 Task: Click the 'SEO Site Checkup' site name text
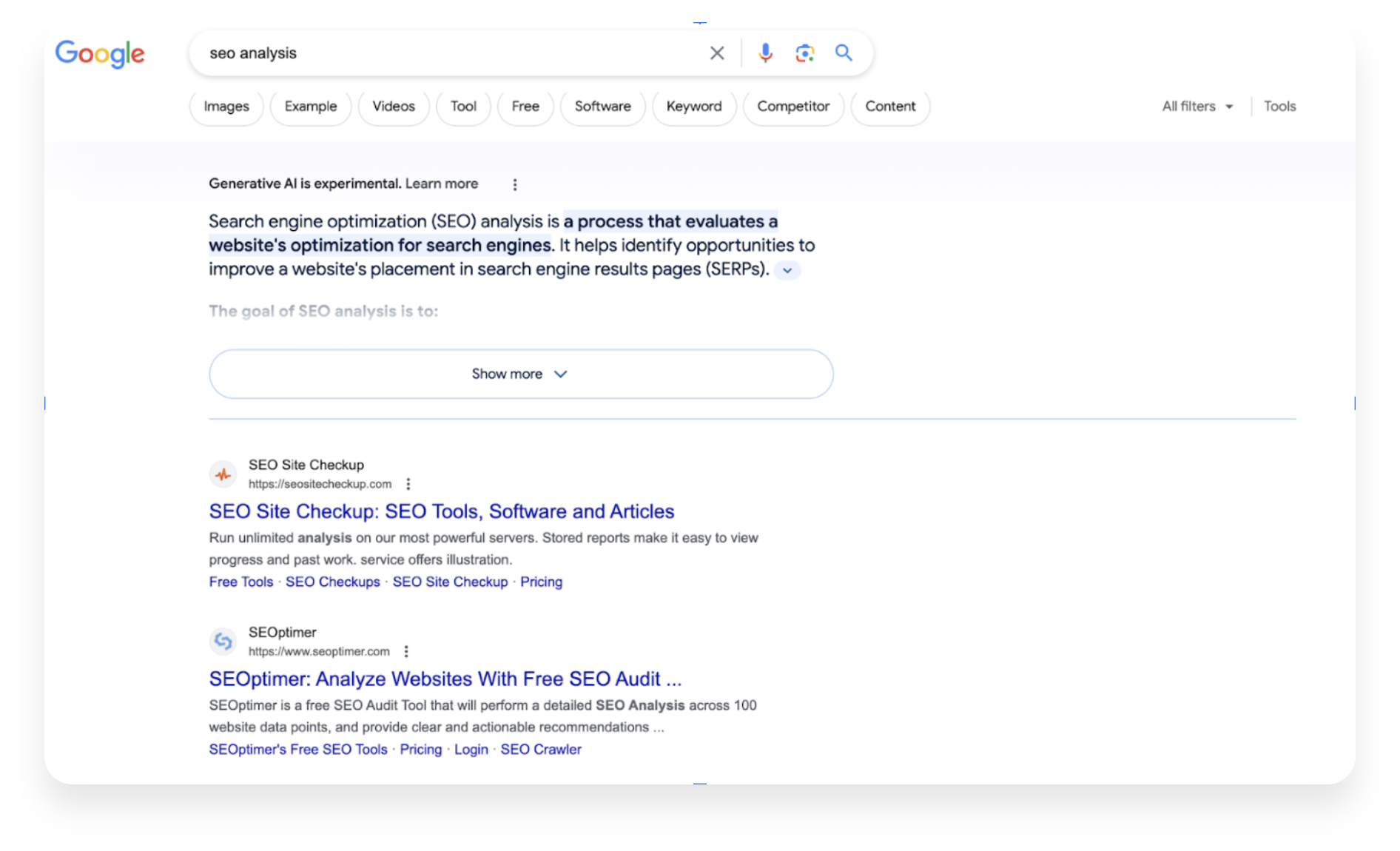(306, 465)
